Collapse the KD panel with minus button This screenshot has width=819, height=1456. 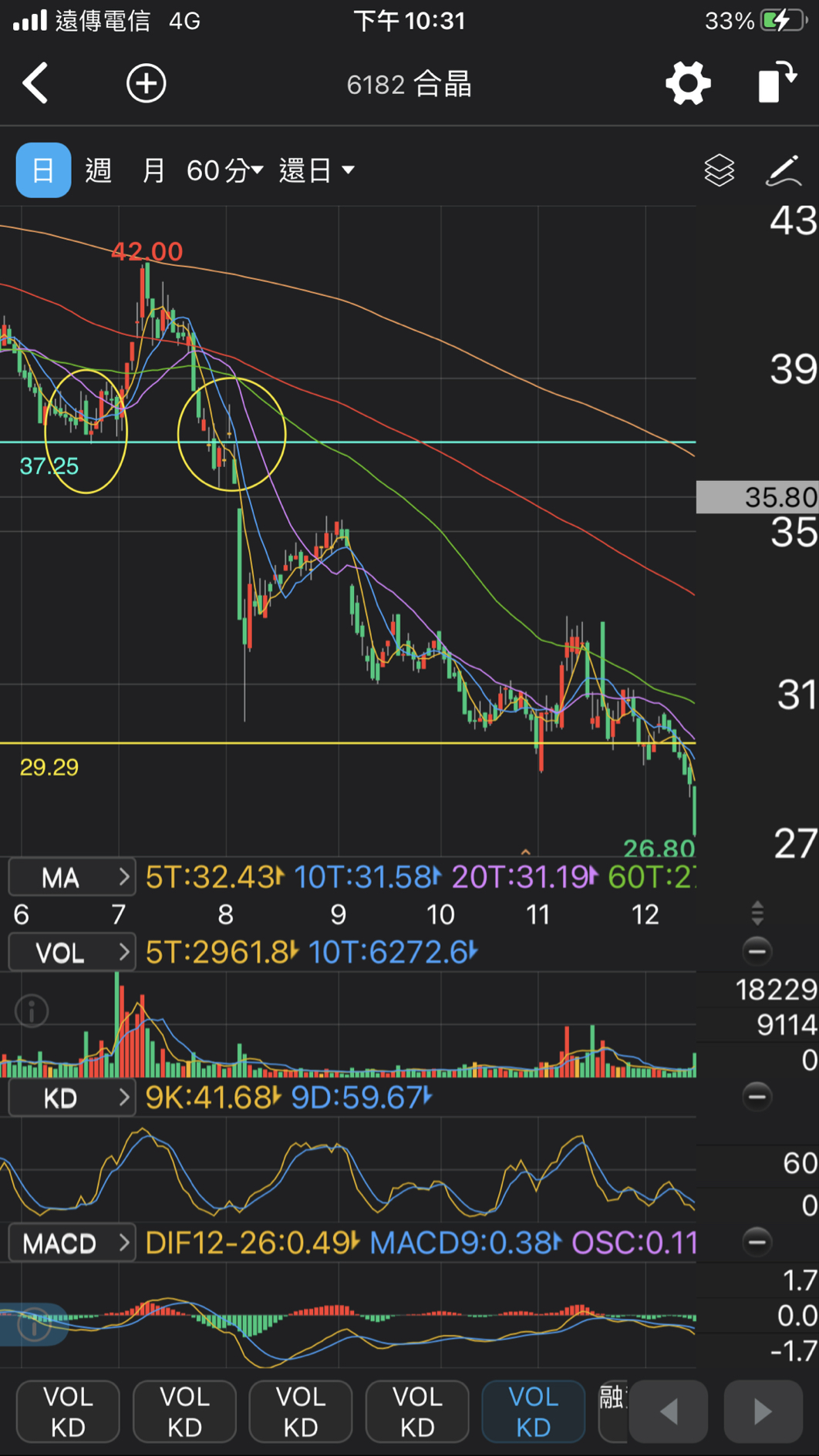pyautogui.click(x=757, y=1096)
